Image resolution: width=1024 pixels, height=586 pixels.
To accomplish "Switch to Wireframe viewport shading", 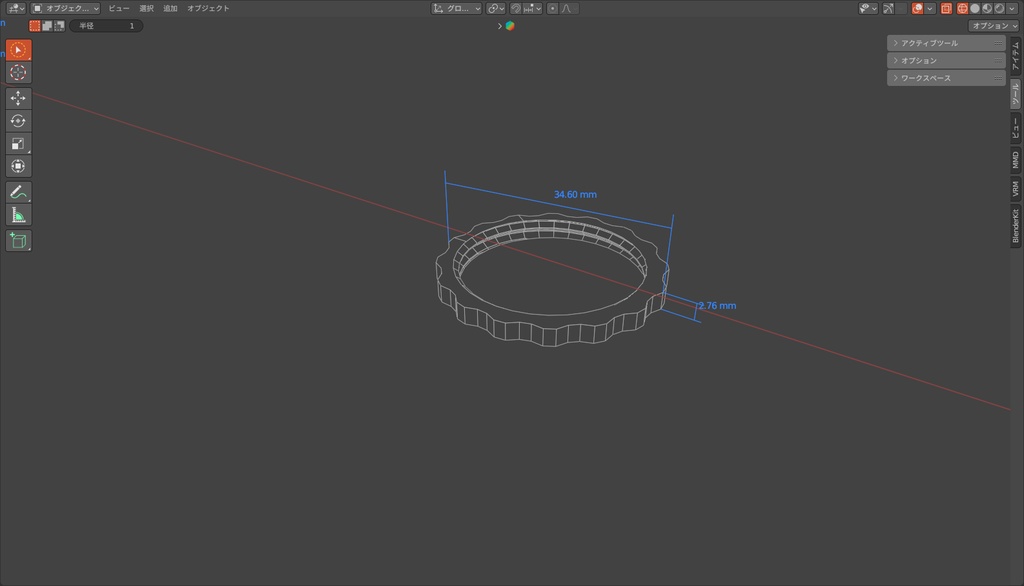I will click(963, 8).
